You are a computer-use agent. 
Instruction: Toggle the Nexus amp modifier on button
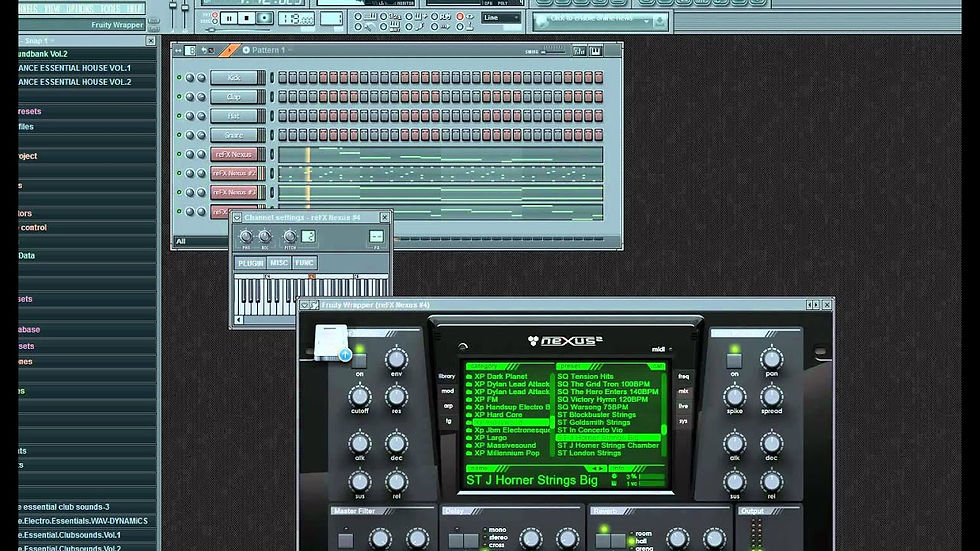[734, 360]
